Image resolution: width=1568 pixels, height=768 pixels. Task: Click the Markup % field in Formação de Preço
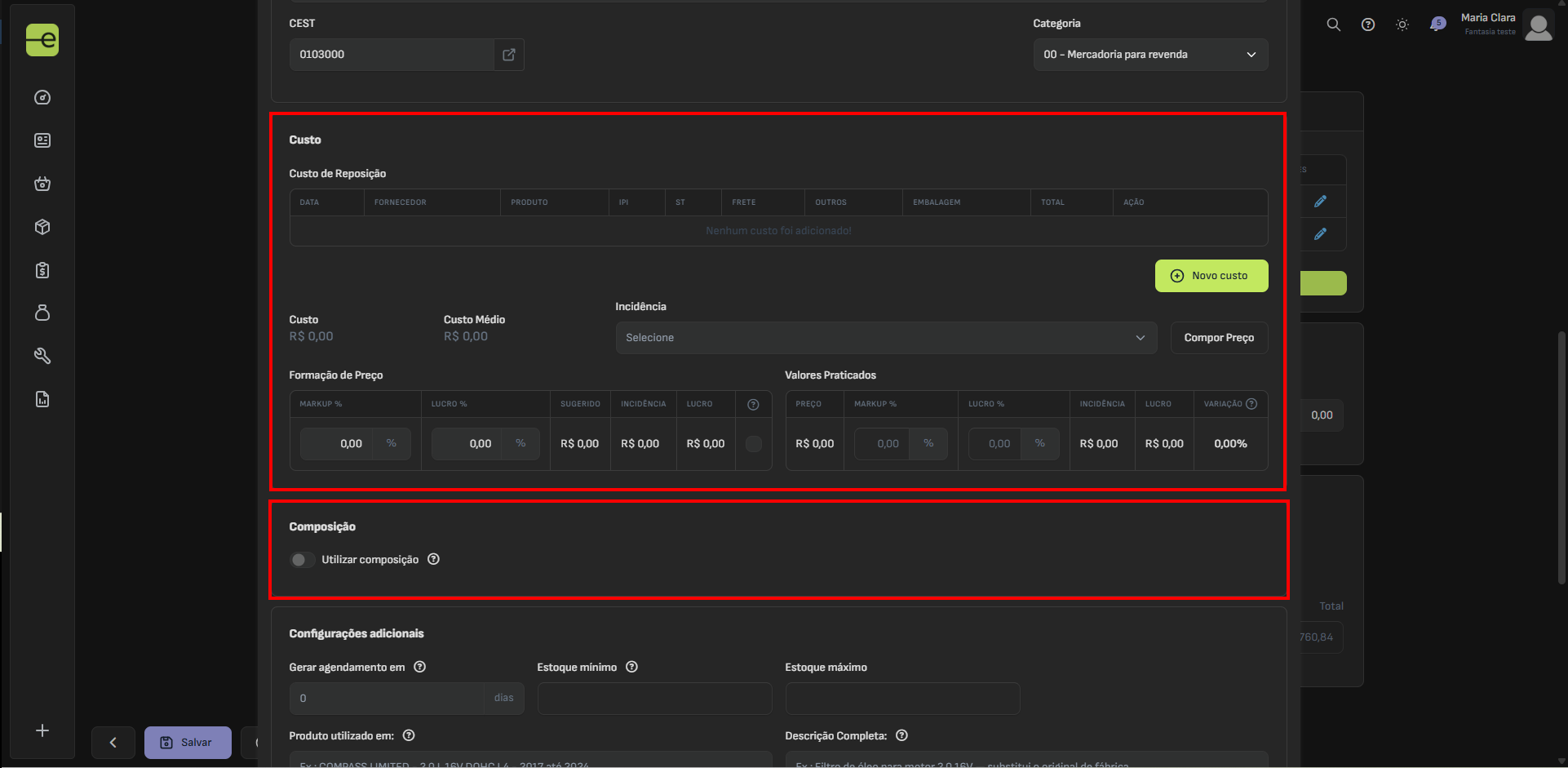[337, 444]
